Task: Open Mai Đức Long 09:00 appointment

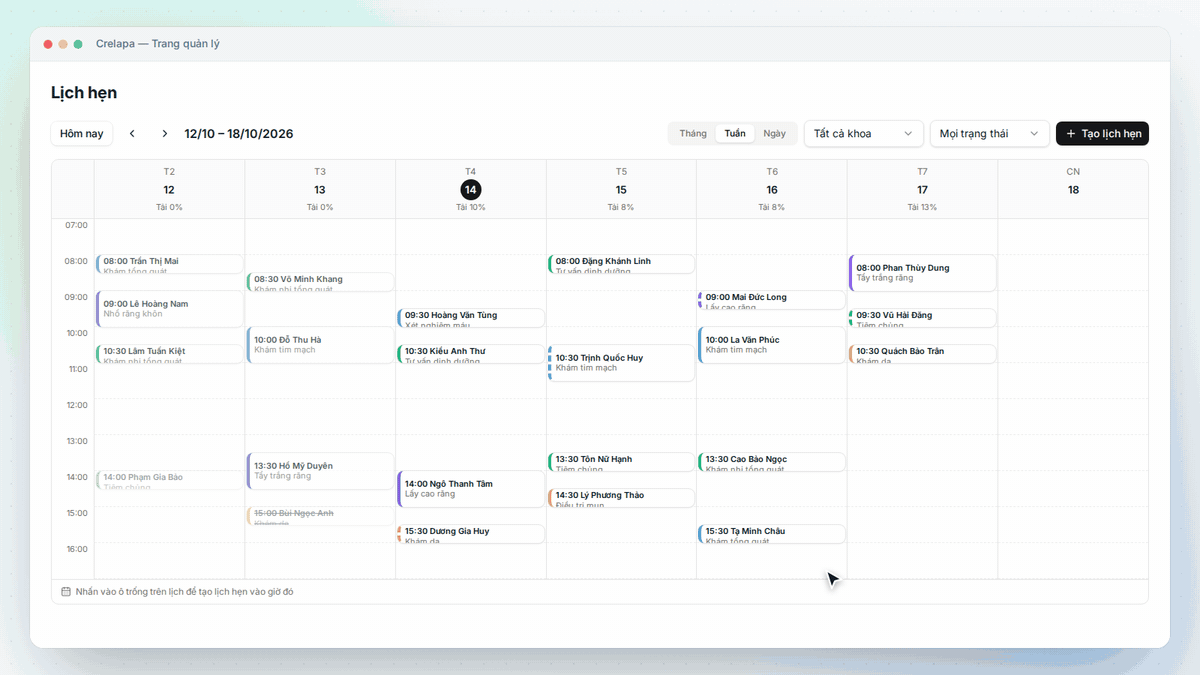Action: click(x=772, y=300)
